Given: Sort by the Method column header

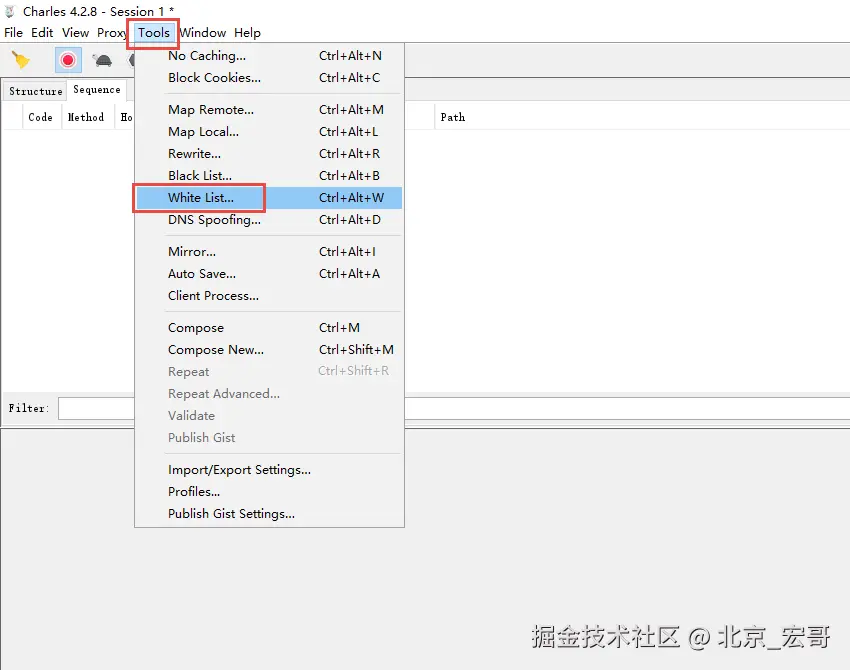Looking at the screenshot, I should (x=86, y=117).
